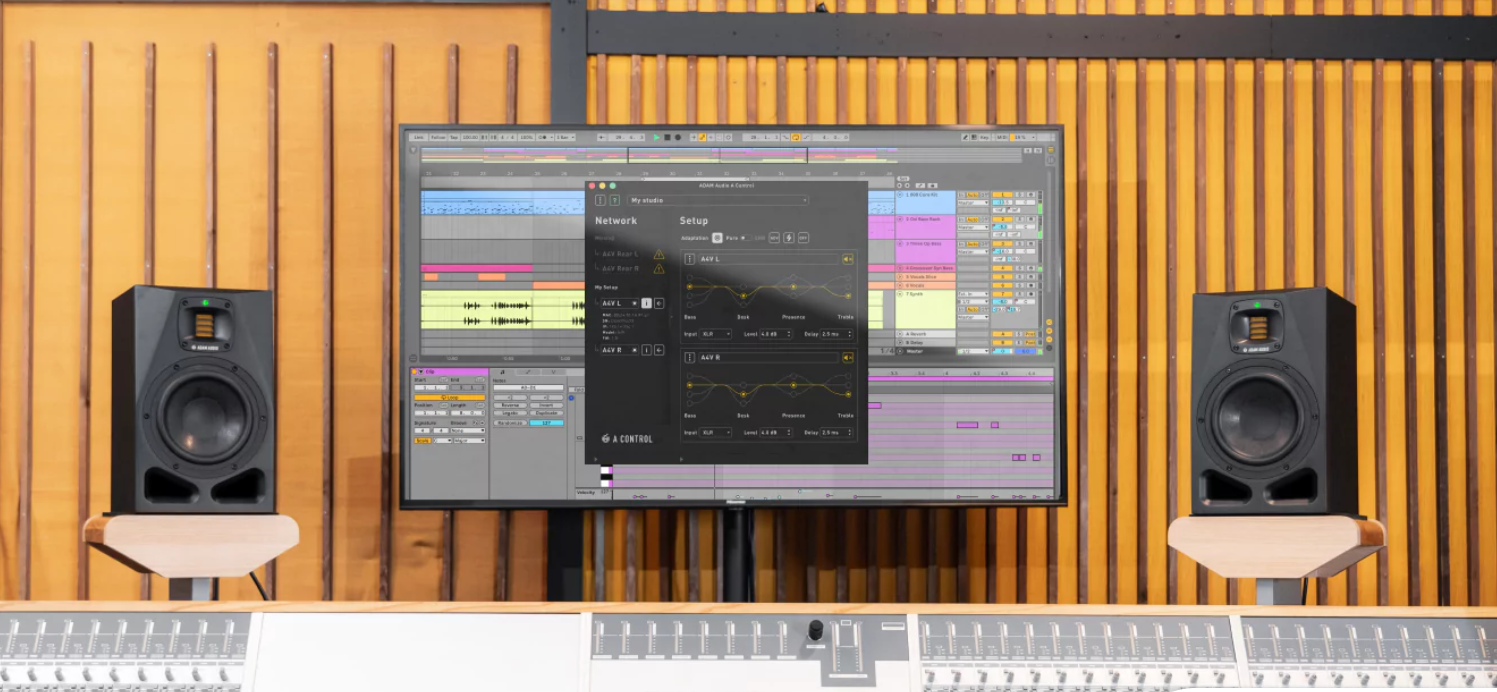Open the Master routing dropdown on 808 Core Kit
This screenshot has height=692, width=1497.
pos(973,202)
